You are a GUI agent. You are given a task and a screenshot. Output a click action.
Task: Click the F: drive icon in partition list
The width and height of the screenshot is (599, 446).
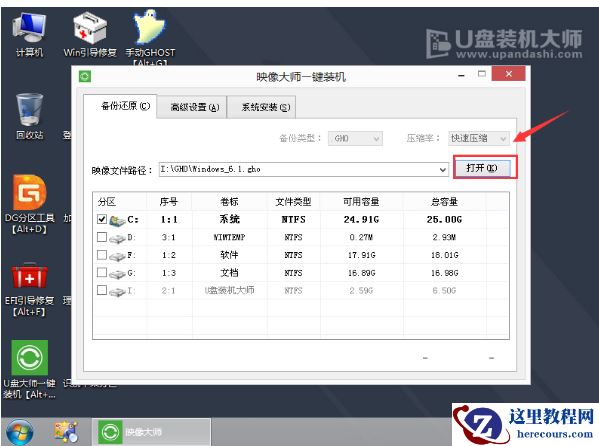tap(117, 256)
